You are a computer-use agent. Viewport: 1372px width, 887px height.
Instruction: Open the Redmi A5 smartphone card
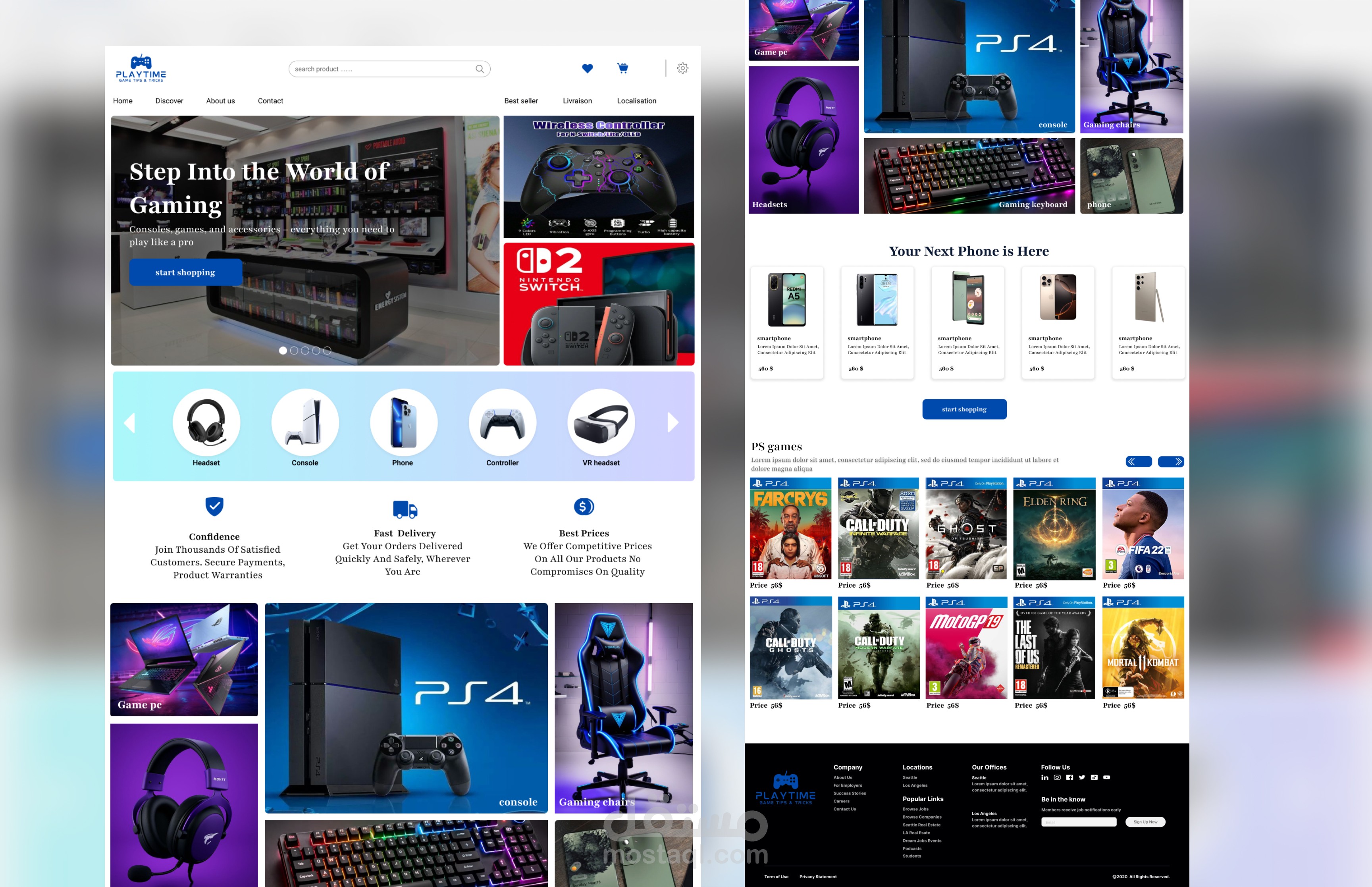(x=786, y=322)
